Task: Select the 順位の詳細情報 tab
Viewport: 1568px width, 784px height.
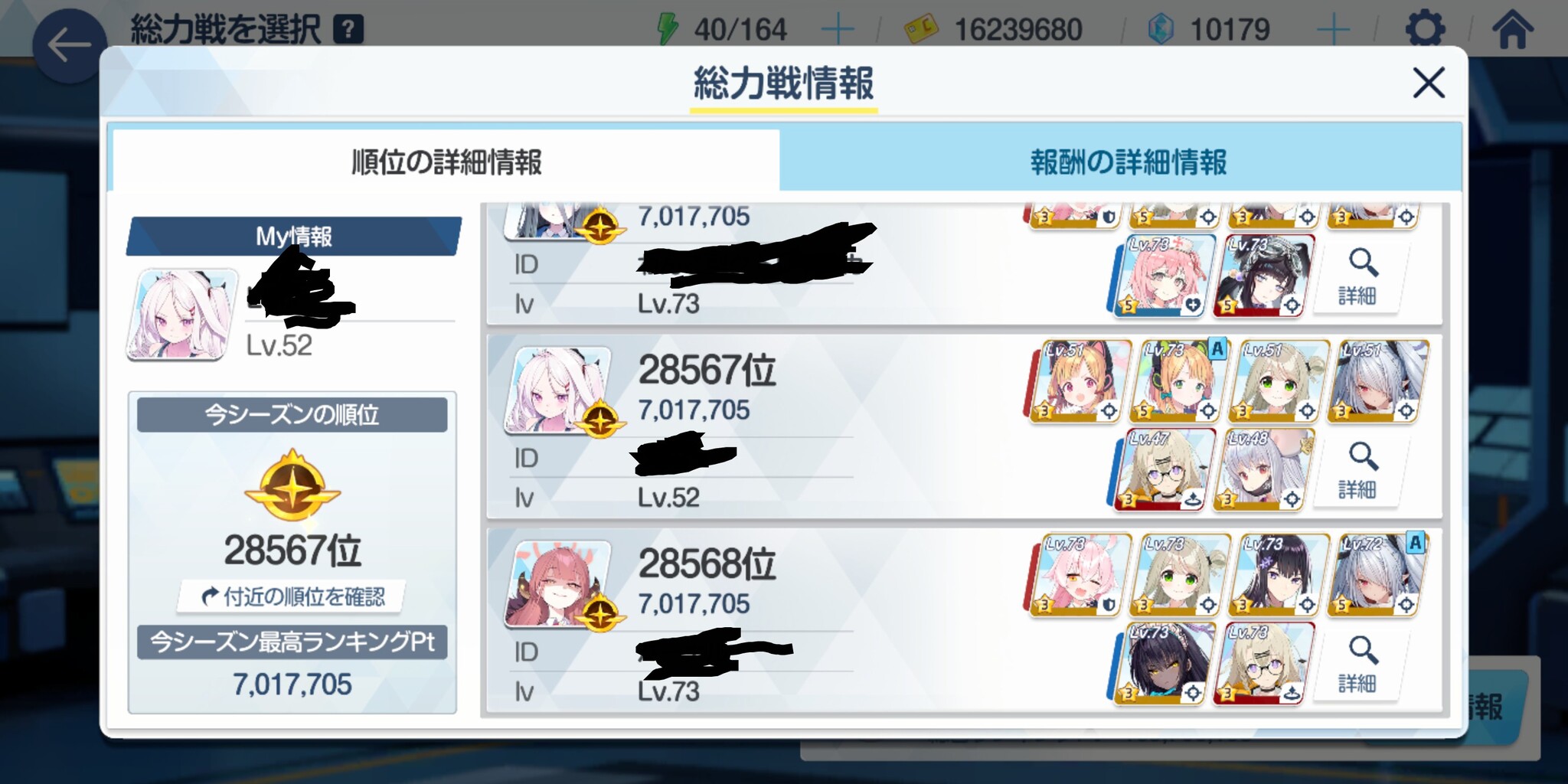Action: [446, 162]
